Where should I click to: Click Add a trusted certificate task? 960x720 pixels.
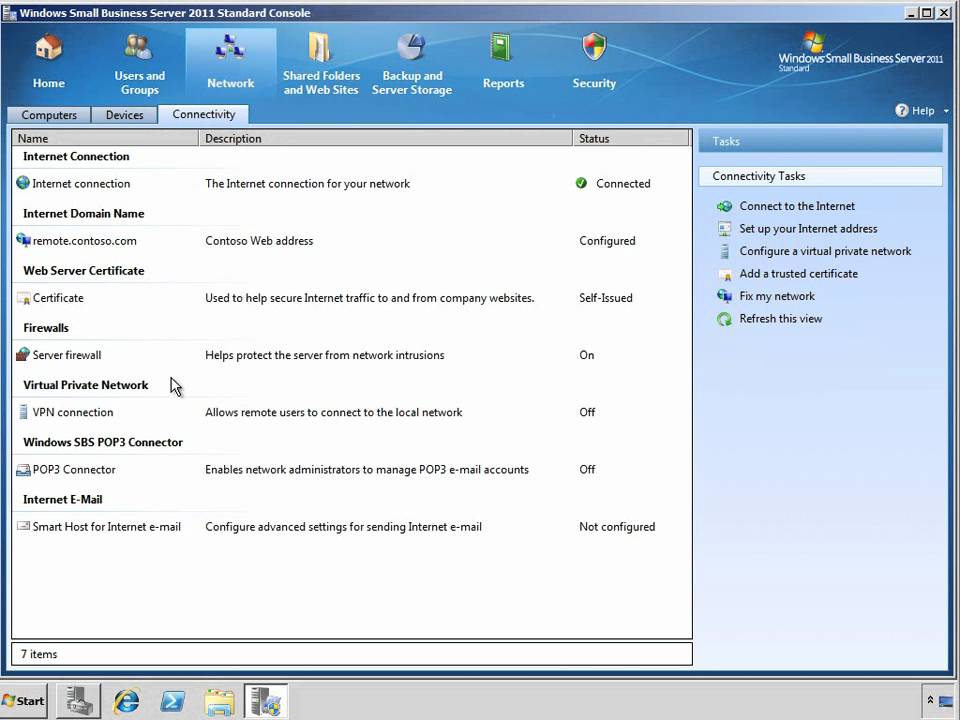(798, 274)
